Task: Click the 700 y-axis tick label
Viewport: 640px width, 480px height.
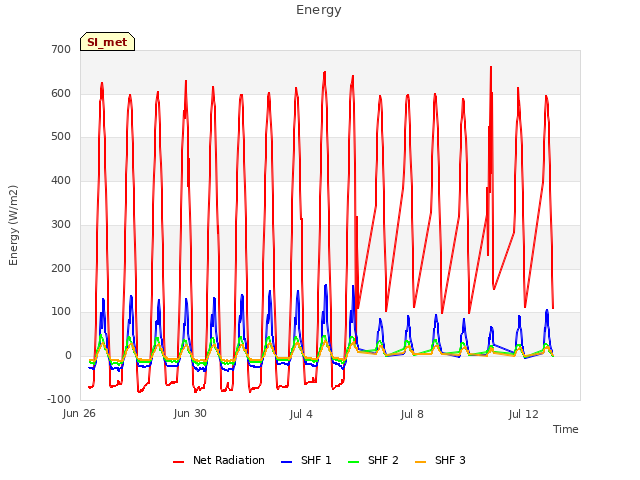Action: point(61,49)
